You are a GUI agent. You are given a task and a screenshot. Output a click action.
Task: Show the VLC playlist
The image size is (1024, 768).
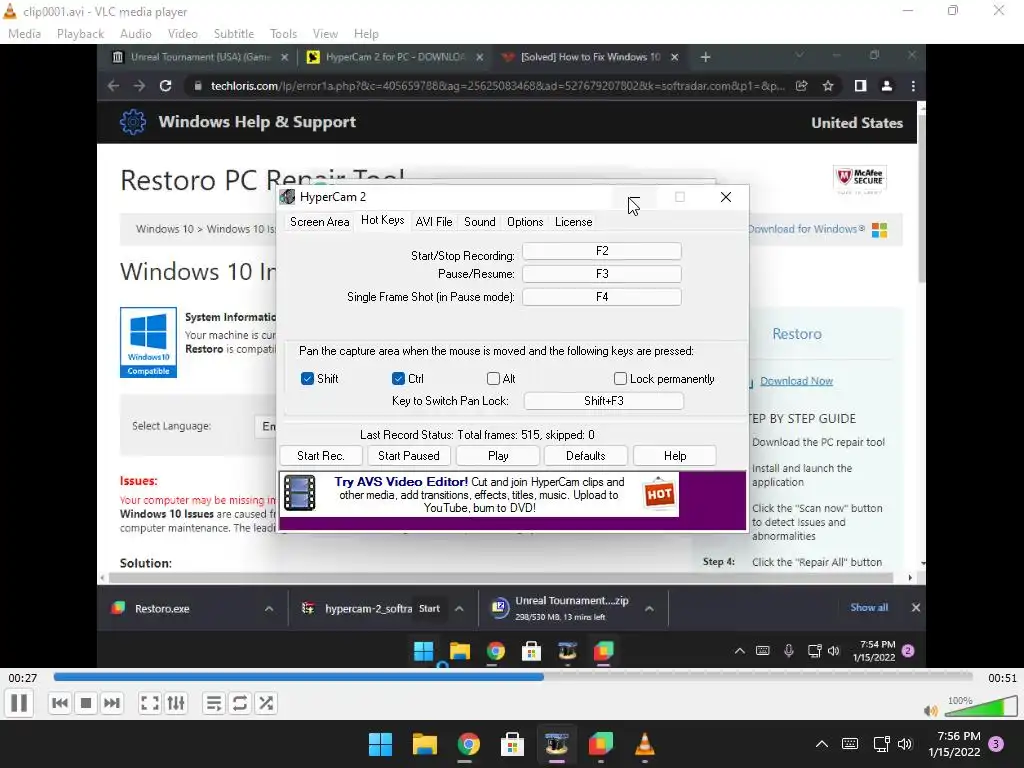(x=214, y=703)
